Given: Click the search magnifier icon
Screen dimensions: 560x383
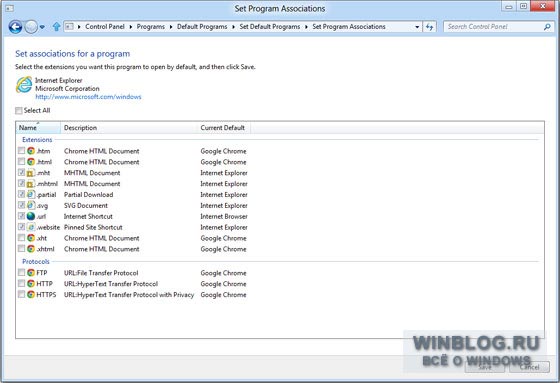Looking at the screenshot, I should [547, 27].
